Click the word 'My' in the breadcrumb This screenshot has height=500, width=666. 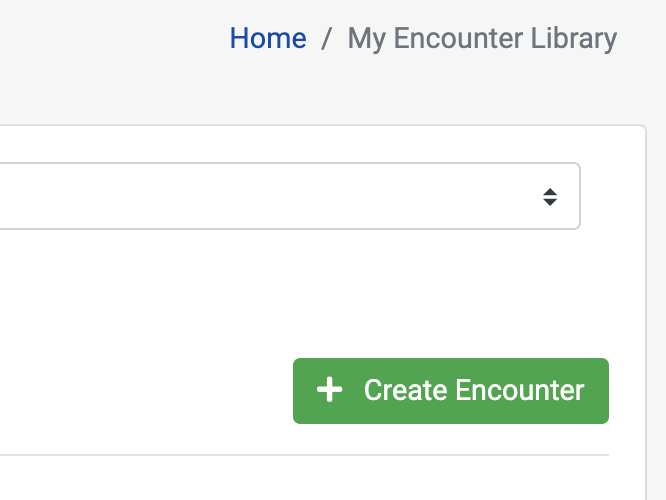[367, 39]
